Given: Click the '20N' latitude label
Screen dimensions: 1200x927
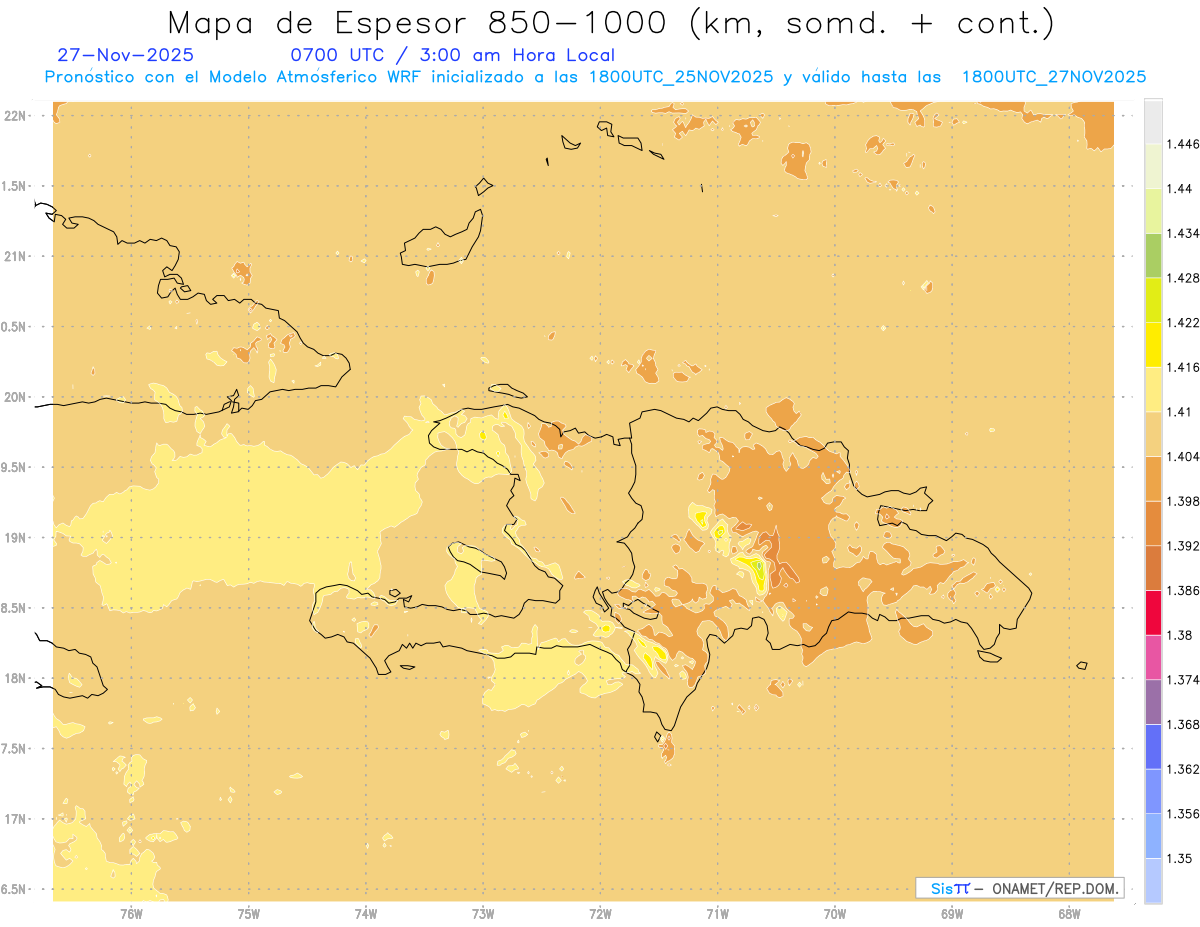Looking at the screenshot, I should pyautogui.click(x=15, y=397).
